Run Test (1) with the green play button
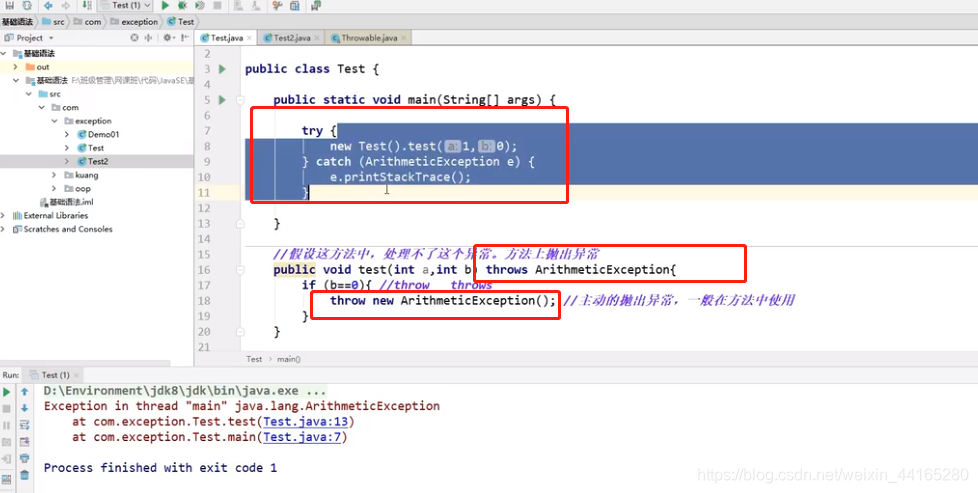 point(165,5)
